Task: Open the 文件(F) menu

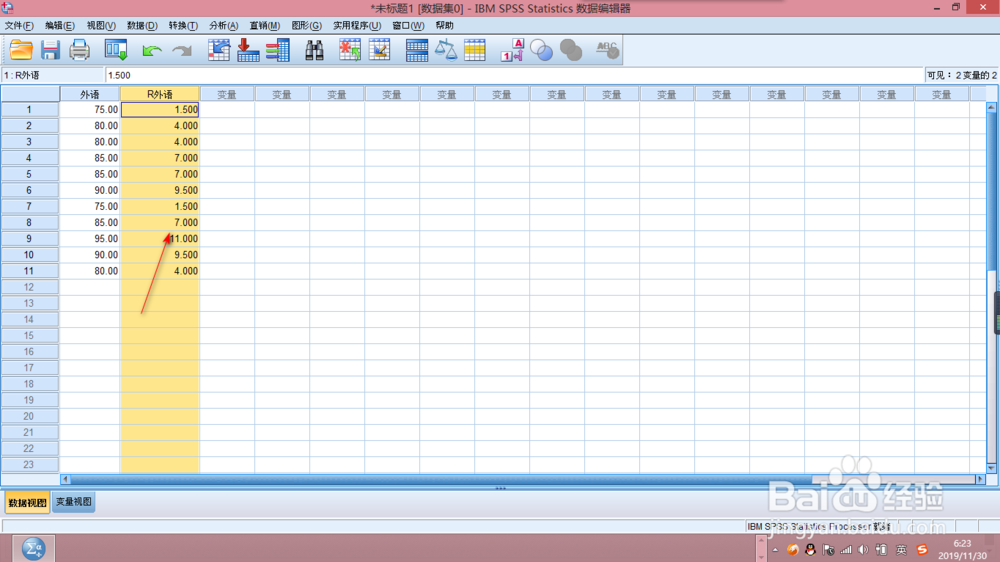Action: [19, 26]
